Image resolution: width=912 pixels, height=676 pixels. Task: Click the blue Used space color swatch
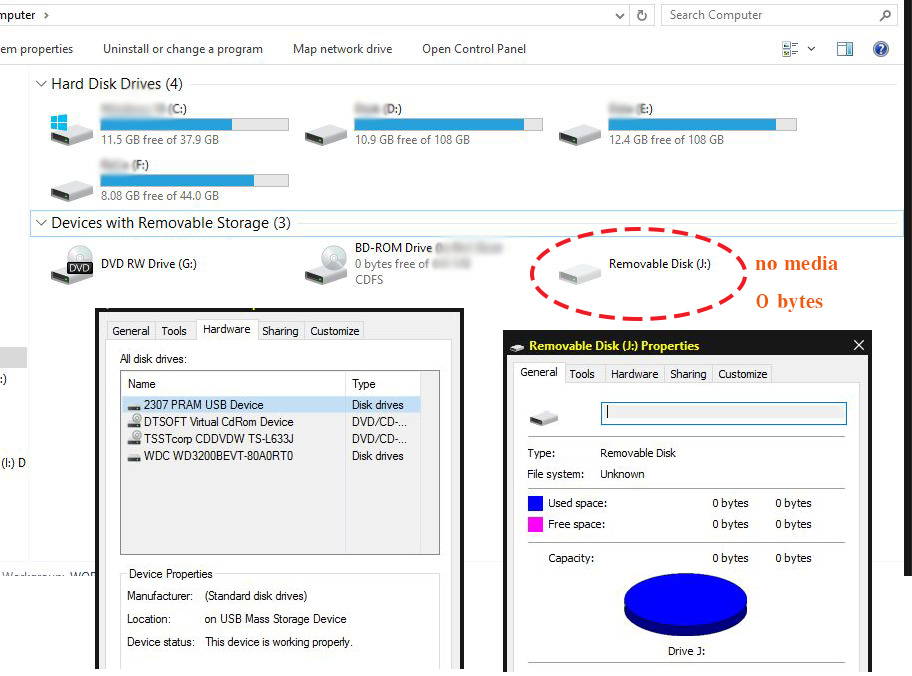point(535,503)
